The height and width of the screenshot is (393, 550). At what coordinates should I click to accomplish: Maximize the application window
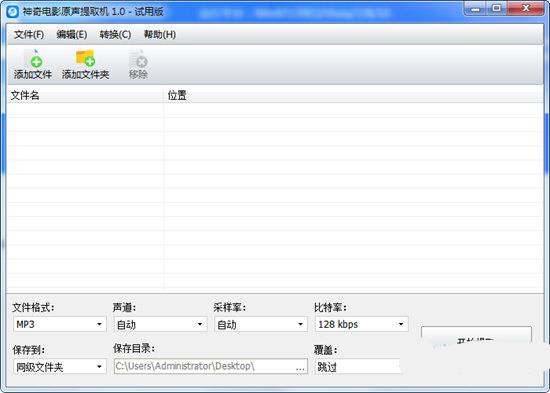click(x=497, y=8)
